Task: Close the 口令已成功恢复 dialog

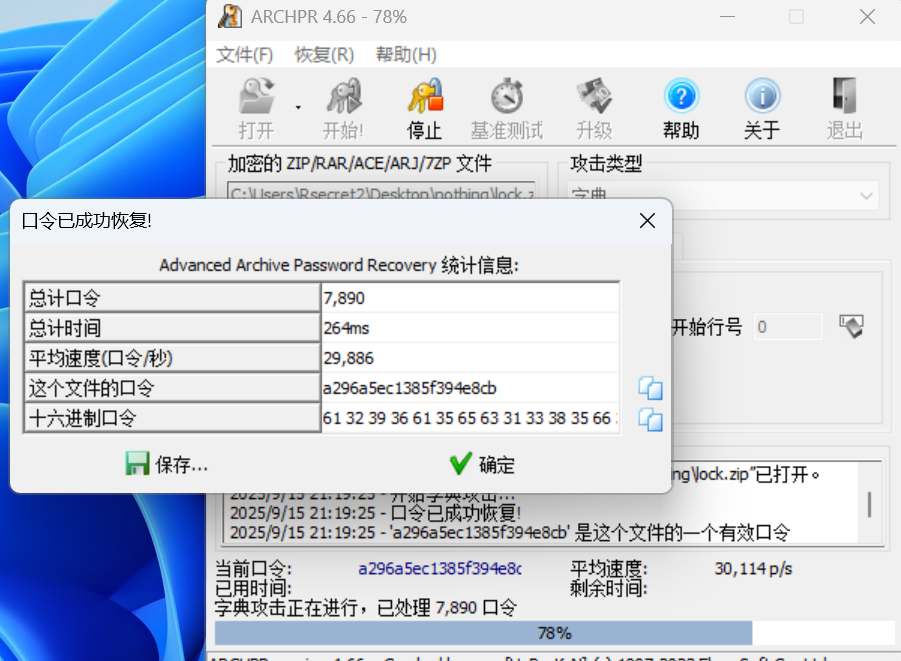Action: [x=648, y=221]
